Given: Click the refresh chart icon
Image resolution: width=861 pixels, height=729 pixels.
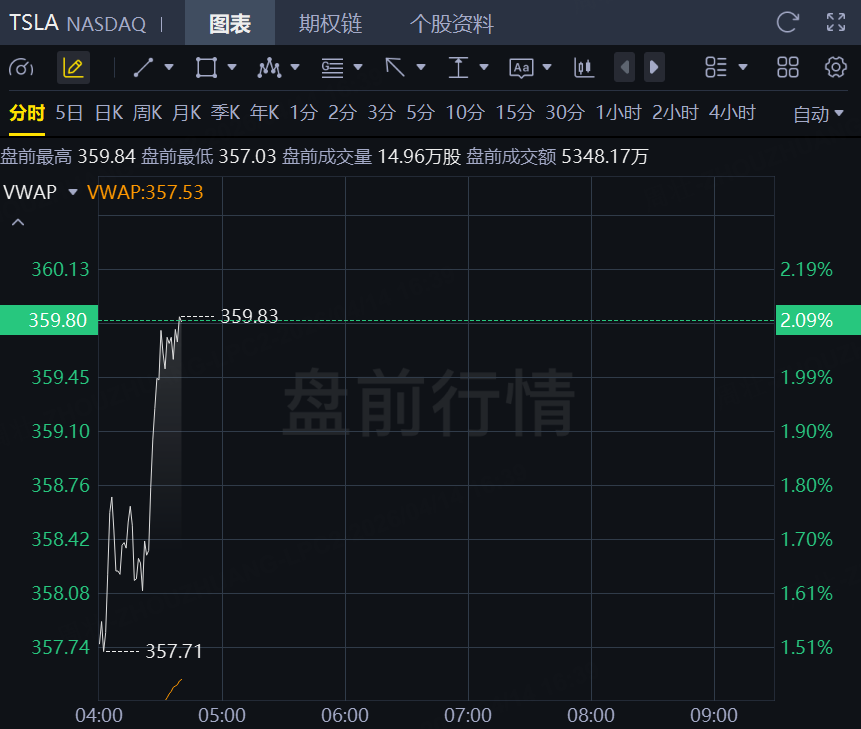Looking at the screenshot, I should (787, 23).
